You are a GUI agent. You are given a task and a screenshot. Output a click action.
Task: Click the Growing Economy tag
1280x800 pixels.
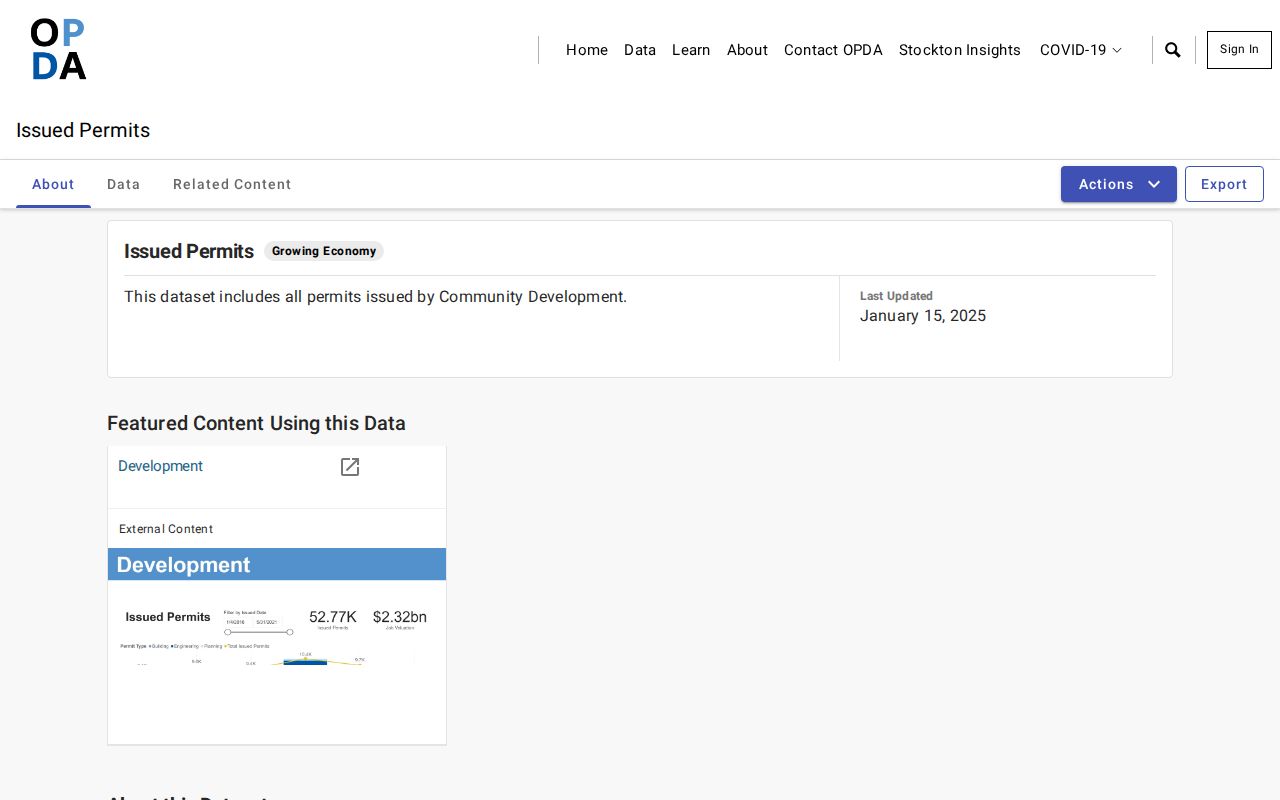point(324,251)
